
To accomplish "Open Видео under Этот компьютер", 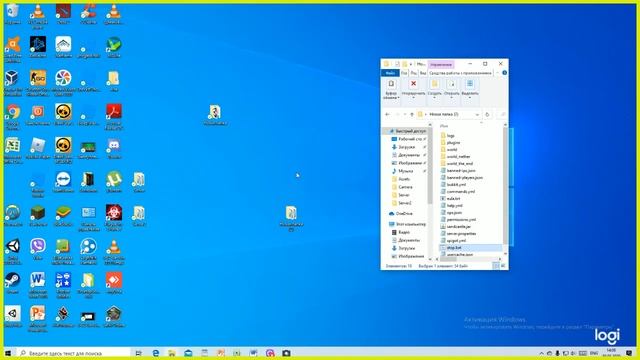I will click(x=401, y=232).
